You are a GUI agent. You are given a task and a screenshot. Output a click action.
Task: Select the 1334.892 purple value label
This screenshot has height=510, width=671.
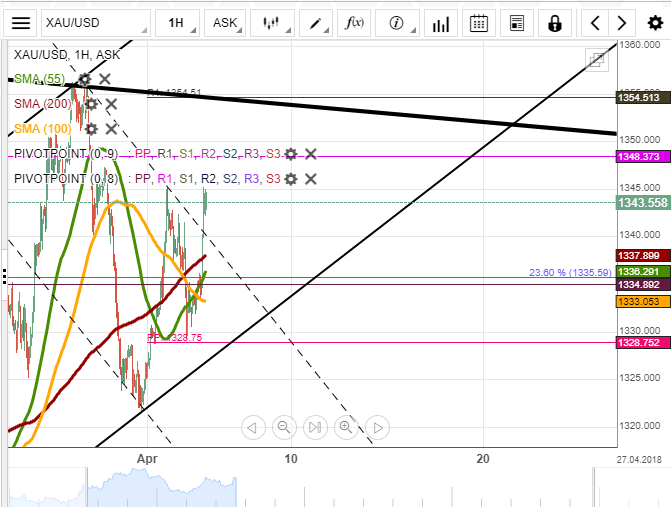(643, 285)
